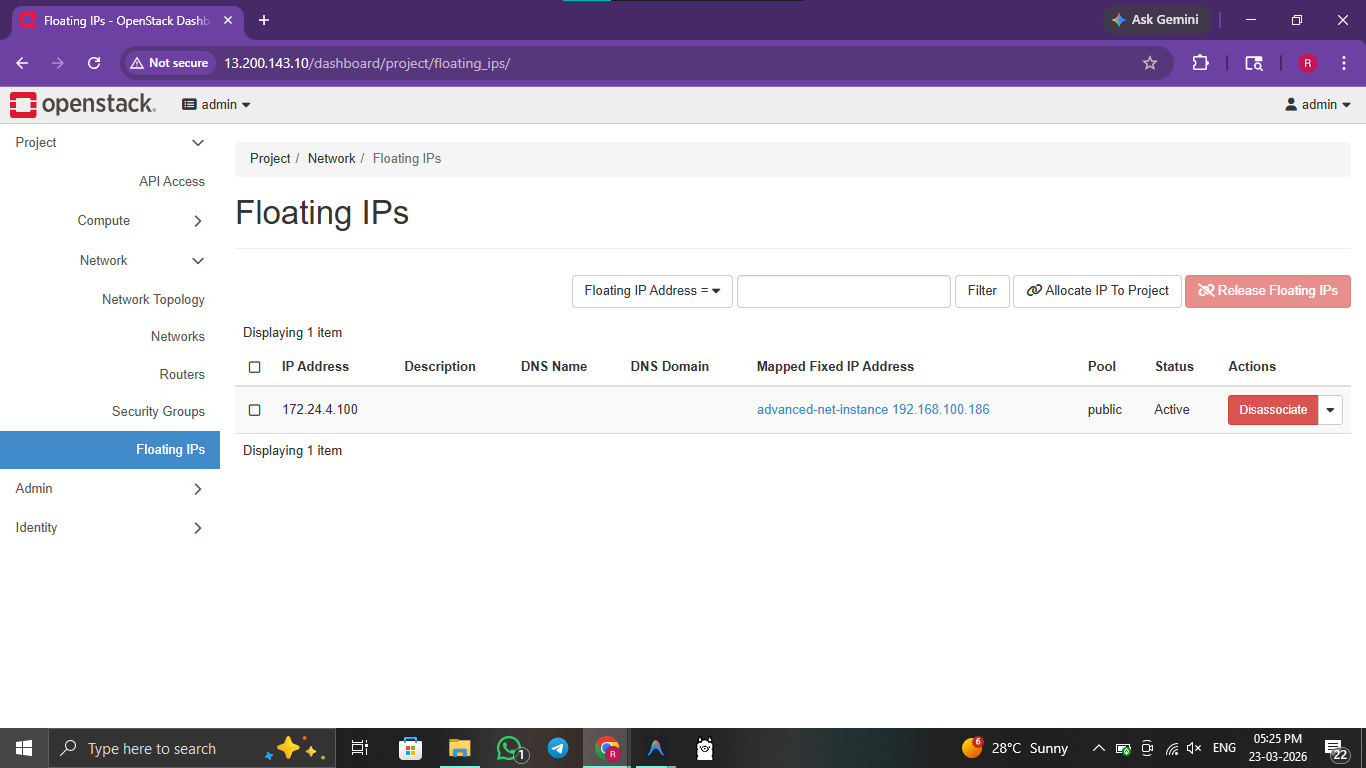Image resolution: width=1366 pixels, height=768 pixels.
Task: Open a new browser tab
Action: click(264, 20)
